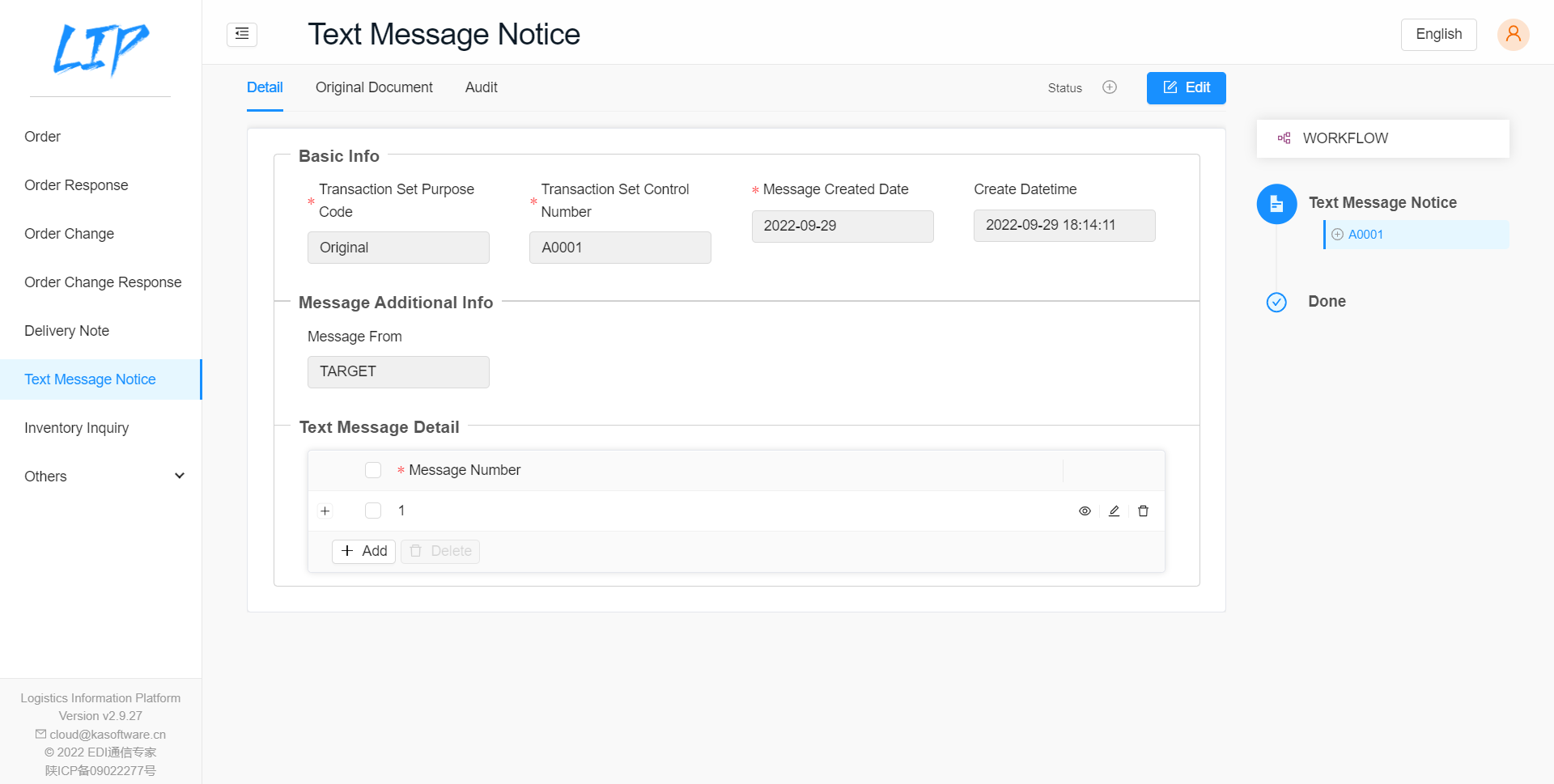Open the Audit tab
The image size is (1554, 784).
(481, 87)
